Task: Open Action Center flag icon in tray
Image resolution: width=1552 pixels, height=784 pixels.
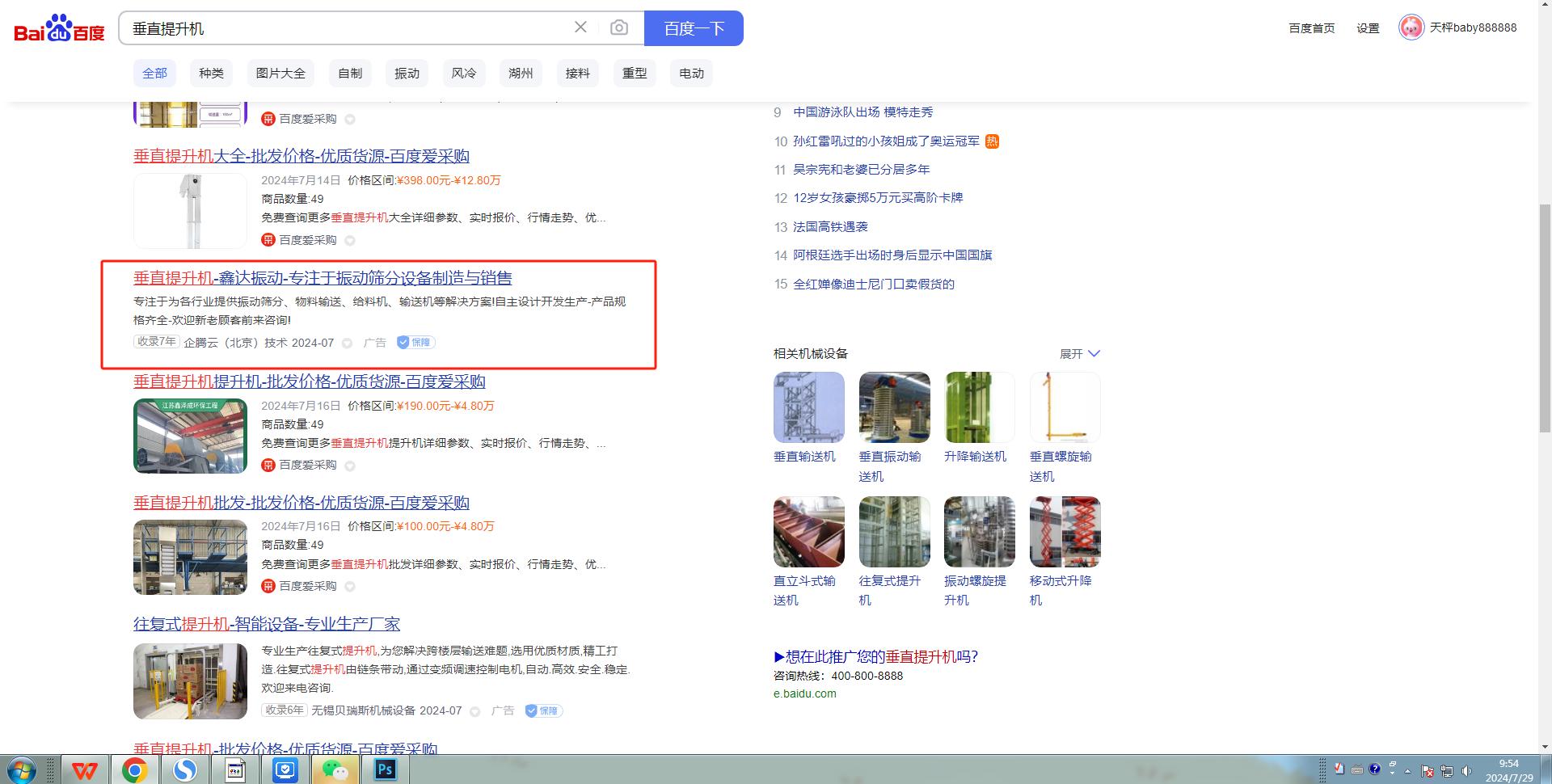Action: [x=1428, y=771]
